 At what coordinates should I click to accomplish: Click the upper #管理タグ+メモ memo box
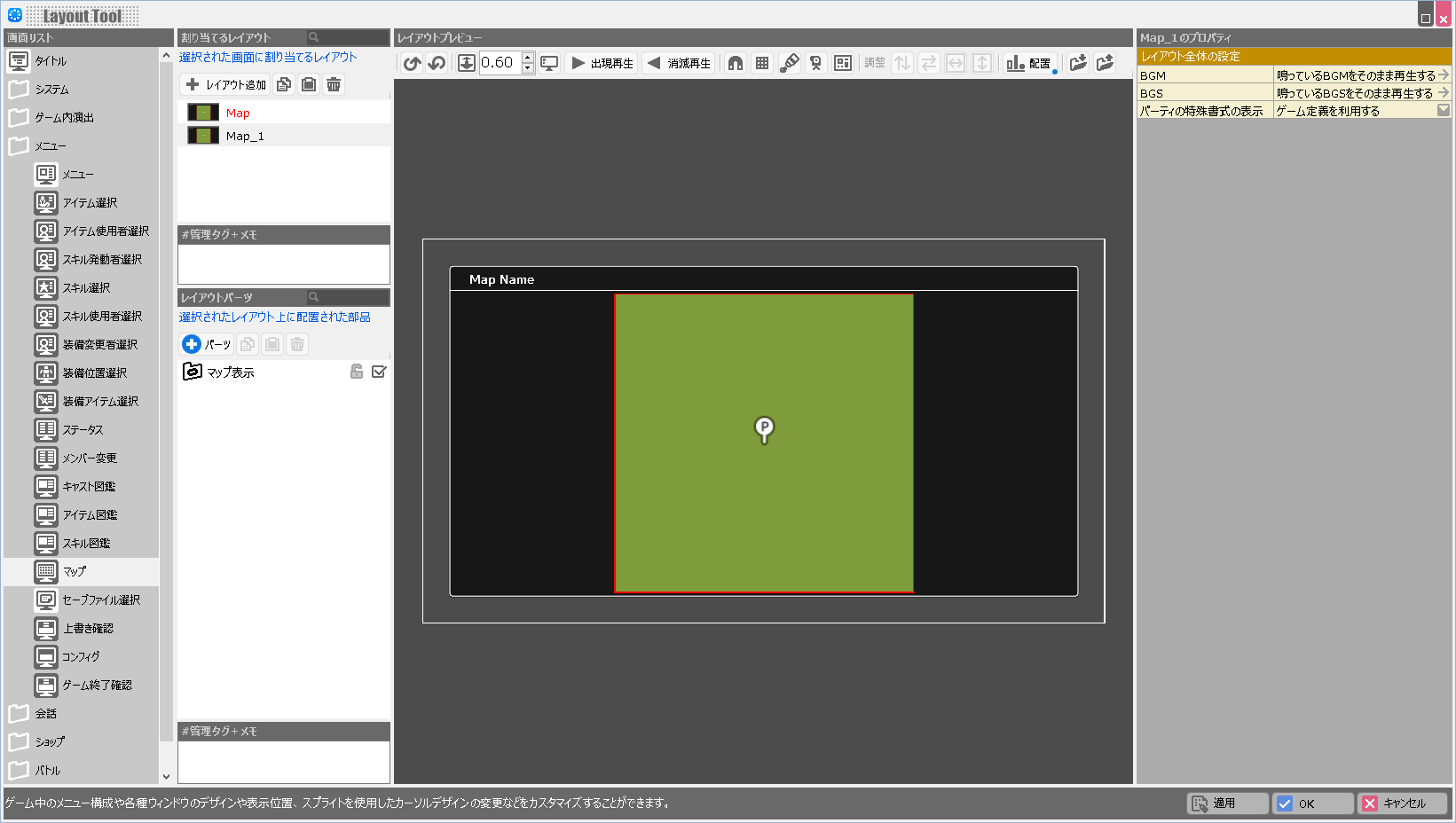click(x=284, y=264)
